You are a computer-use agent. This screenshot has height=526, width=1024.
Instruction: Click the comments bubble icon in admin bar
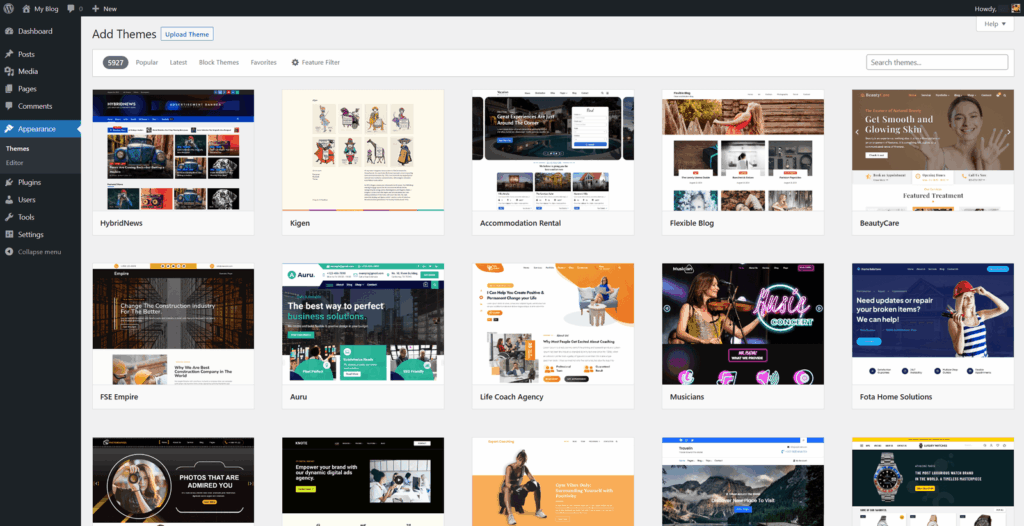(72, 8)
